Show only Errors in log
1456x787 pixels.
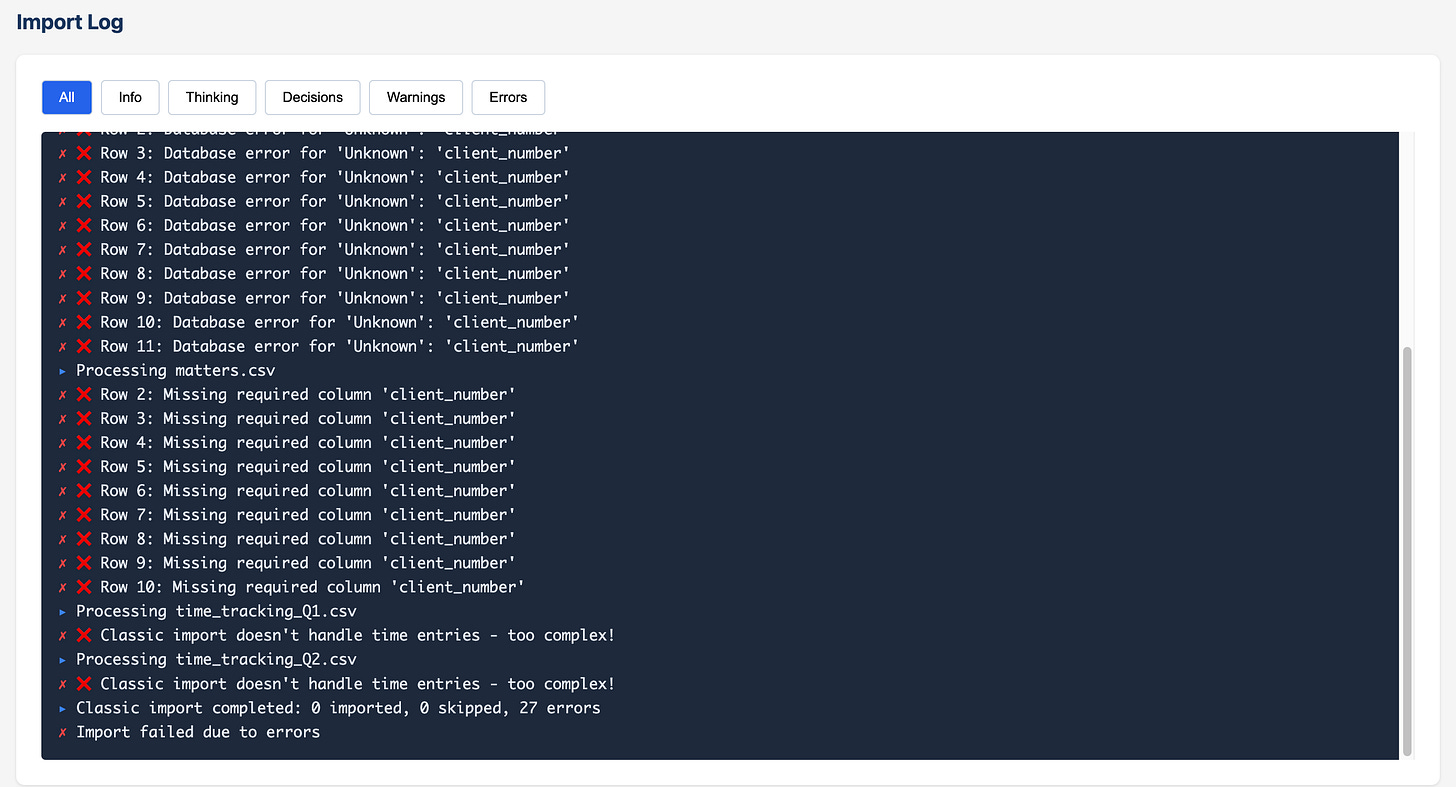pyautogui.click(x=508, y=97)
